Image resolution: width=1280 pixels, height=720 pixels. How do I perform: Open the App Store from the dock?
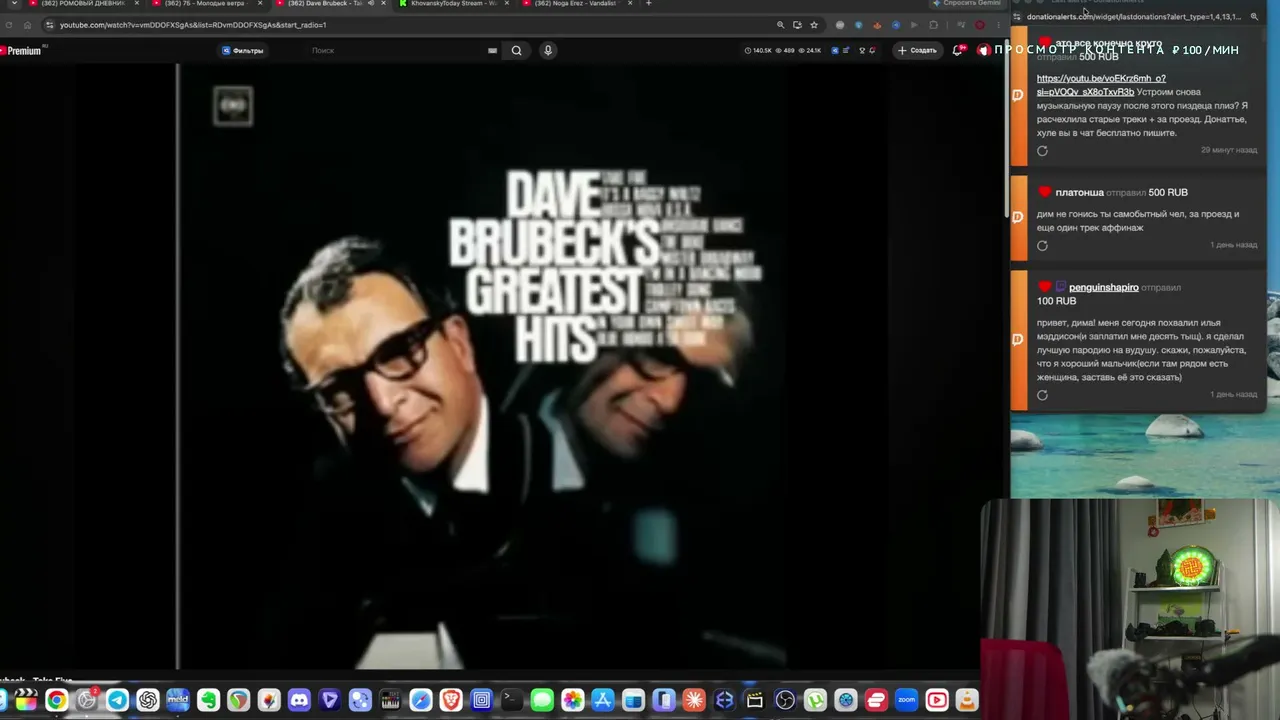[x=603, y=700]
